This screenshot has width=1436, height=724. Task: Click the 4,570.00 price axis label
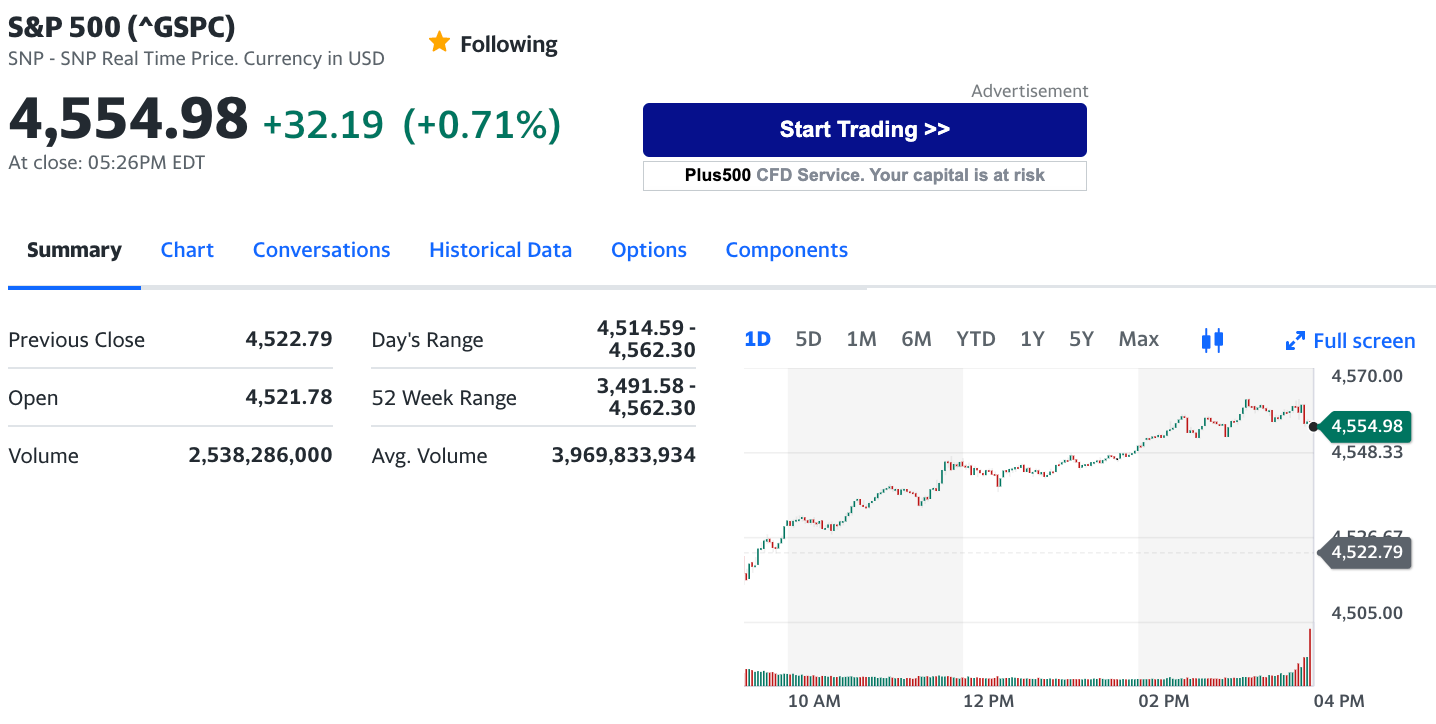(1367, 376)
